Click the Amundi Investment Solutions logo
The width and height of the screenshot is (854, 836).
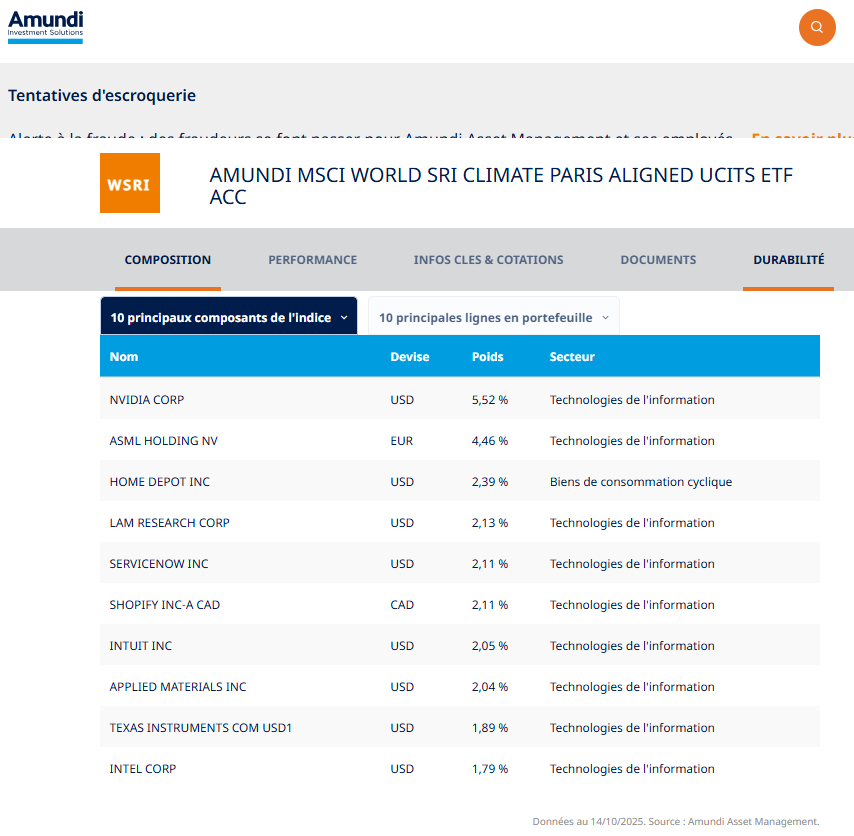(46, 26)
